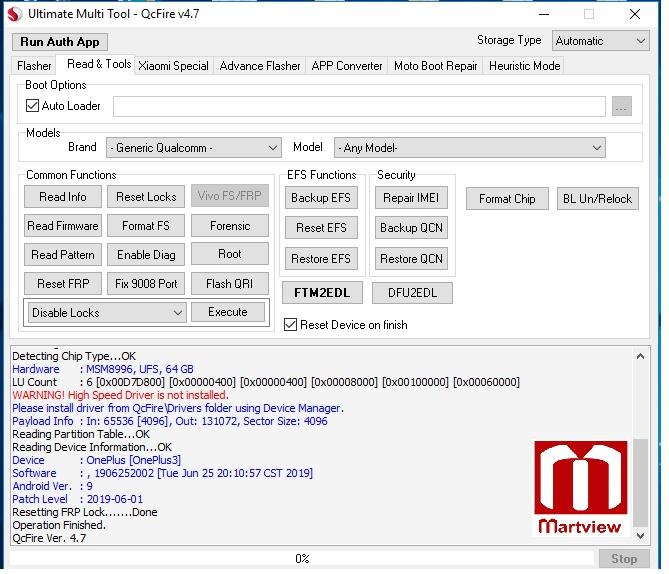Viewport: 669px width, 574px height.
Task: Click the Martview logo in log area
Action: pos(581,488)
